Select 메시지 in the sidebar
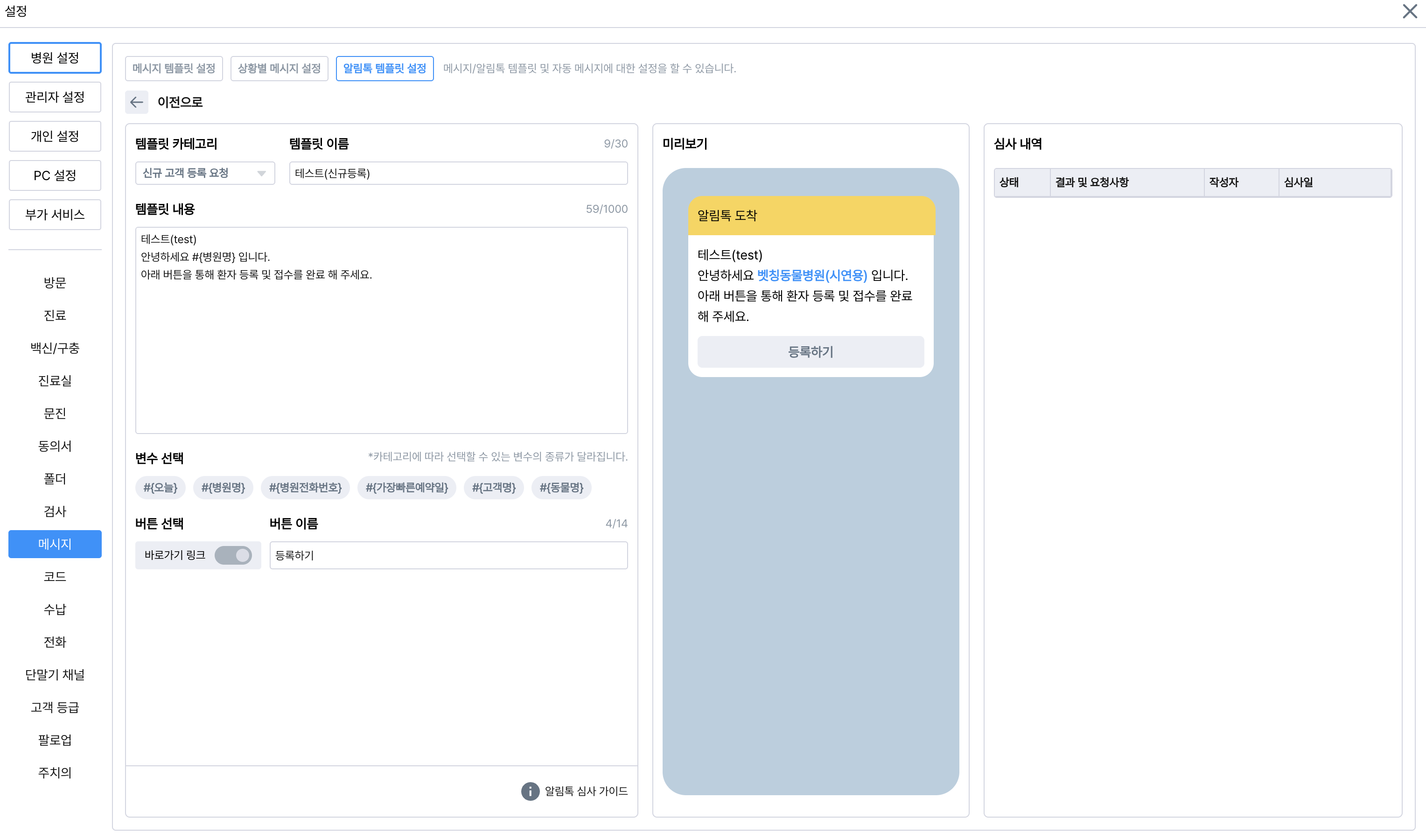1426x840 pixels. tap(55, 544)
